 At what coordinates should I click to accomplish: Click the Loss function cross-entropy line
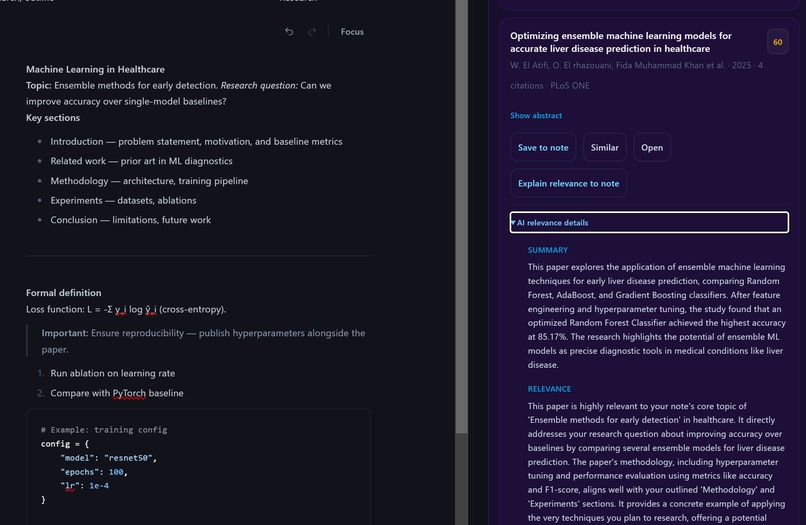pyautogui.click(x=126, y=310)
